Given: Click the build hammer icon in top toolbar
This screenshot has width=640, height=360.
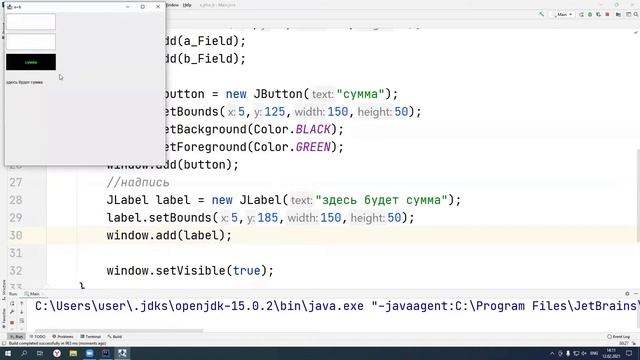Looking at the screenshot, I should [x=542, y=14].
